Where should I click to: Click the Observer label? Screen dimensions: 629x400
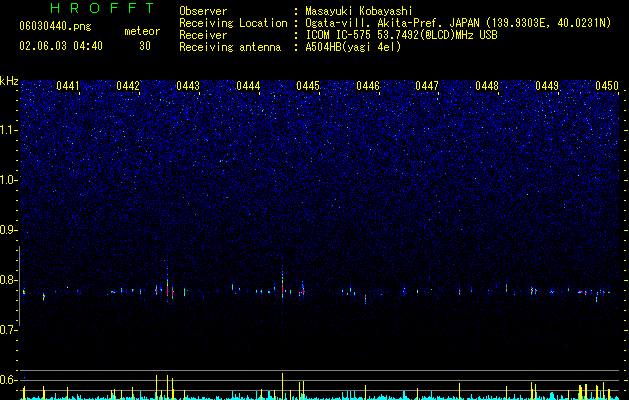(203, 11)
